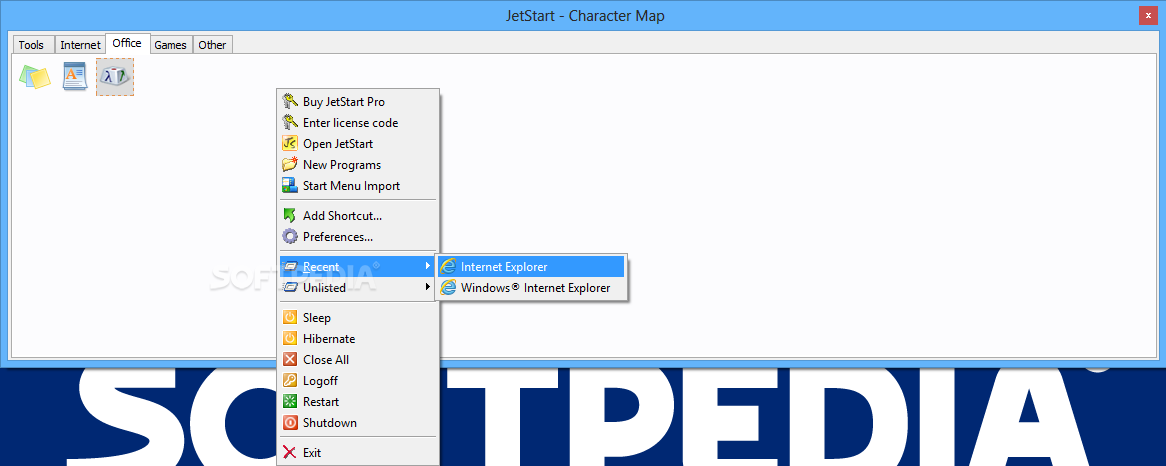1166x466 pixels.
Task: Choose Open JetStart in the context menu
Action: [358, 143]
